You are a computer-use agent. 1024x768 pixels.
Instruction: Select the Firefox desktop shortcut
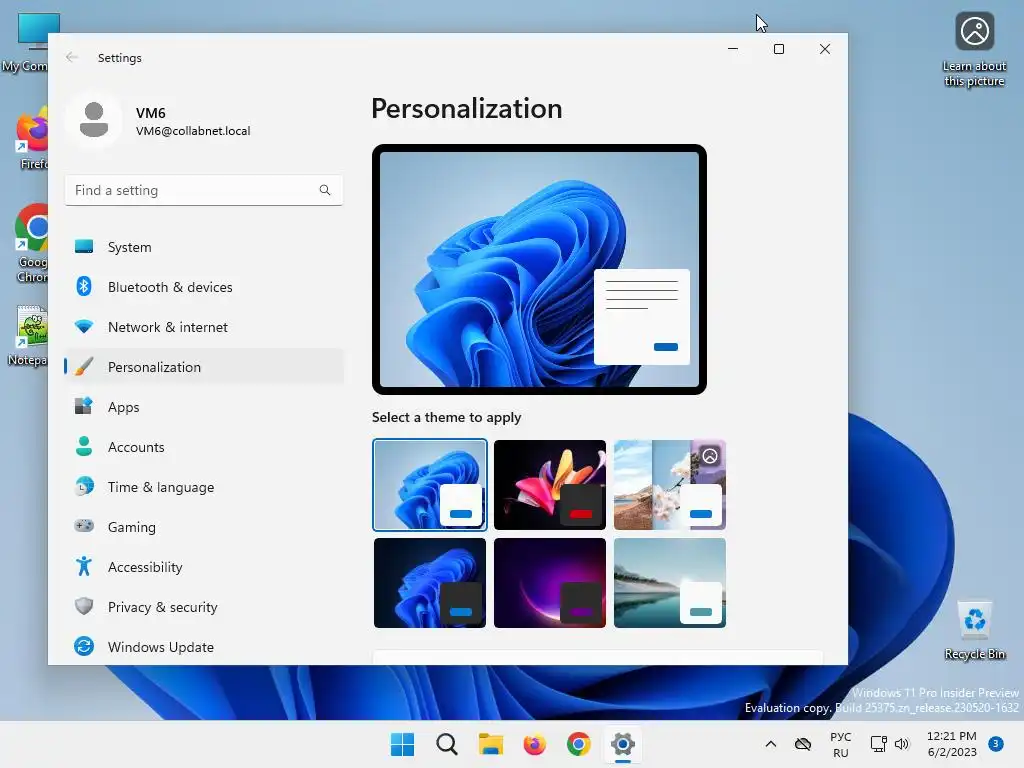pyautogui.click(x=30, y=139)
